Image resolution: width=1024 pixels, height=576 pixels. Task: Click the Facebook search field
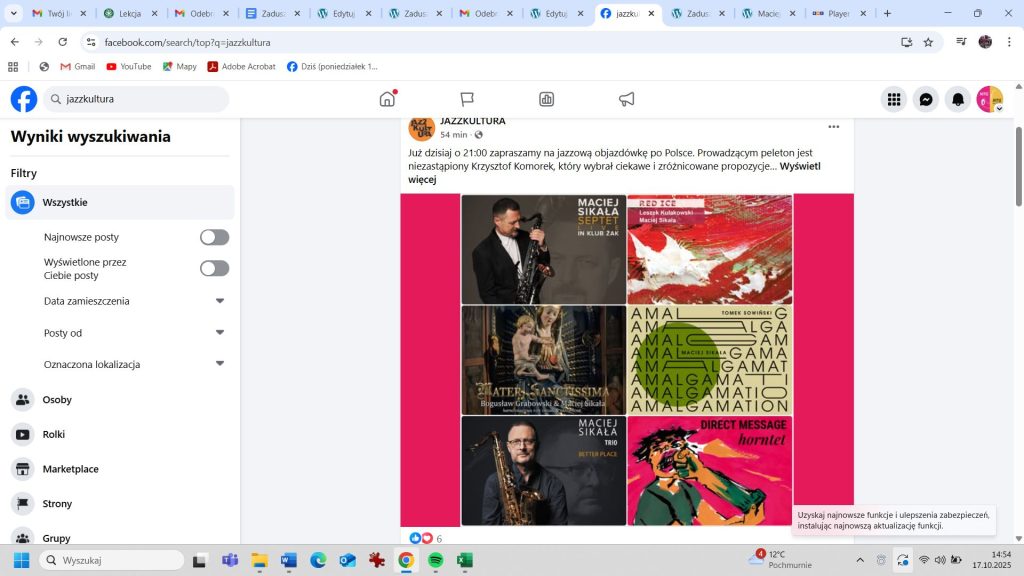pos(140,100)
